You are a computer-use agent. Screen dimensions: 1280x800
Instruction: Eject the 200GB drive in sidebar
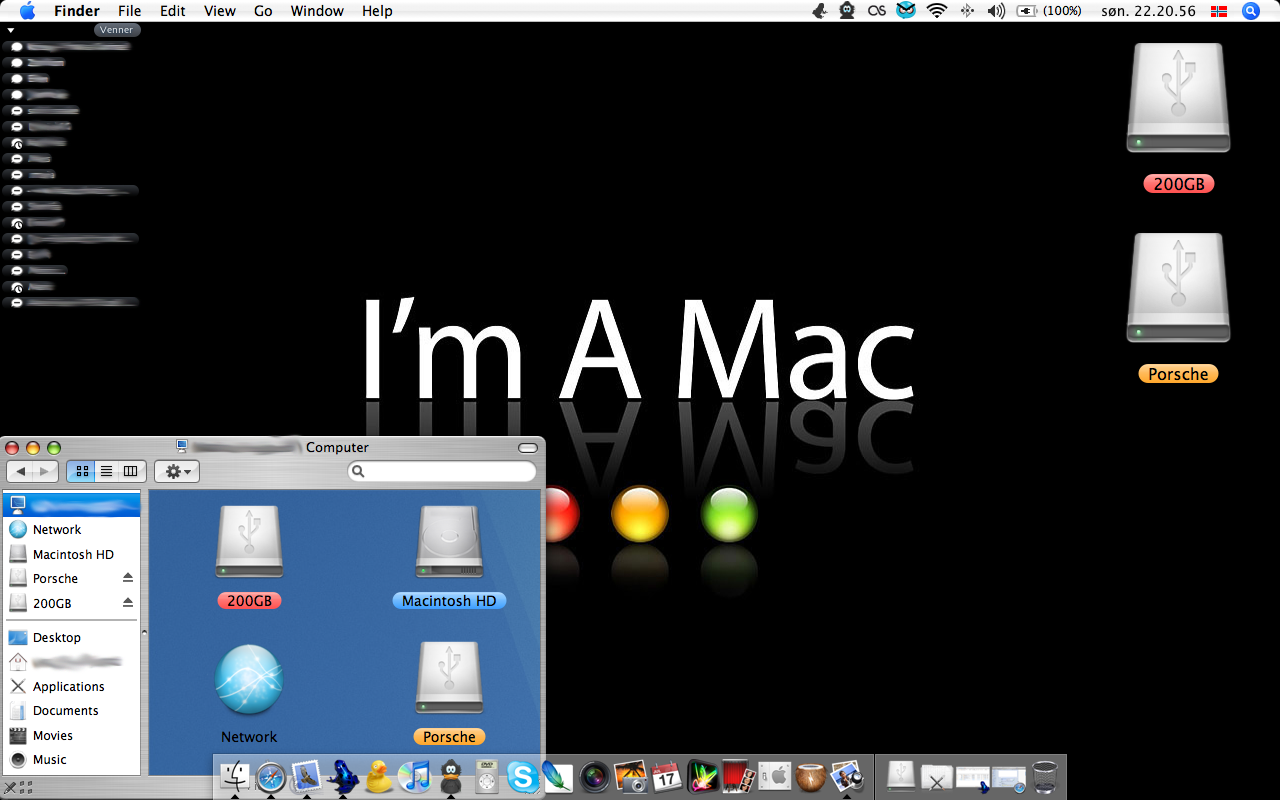coord(128,603)
